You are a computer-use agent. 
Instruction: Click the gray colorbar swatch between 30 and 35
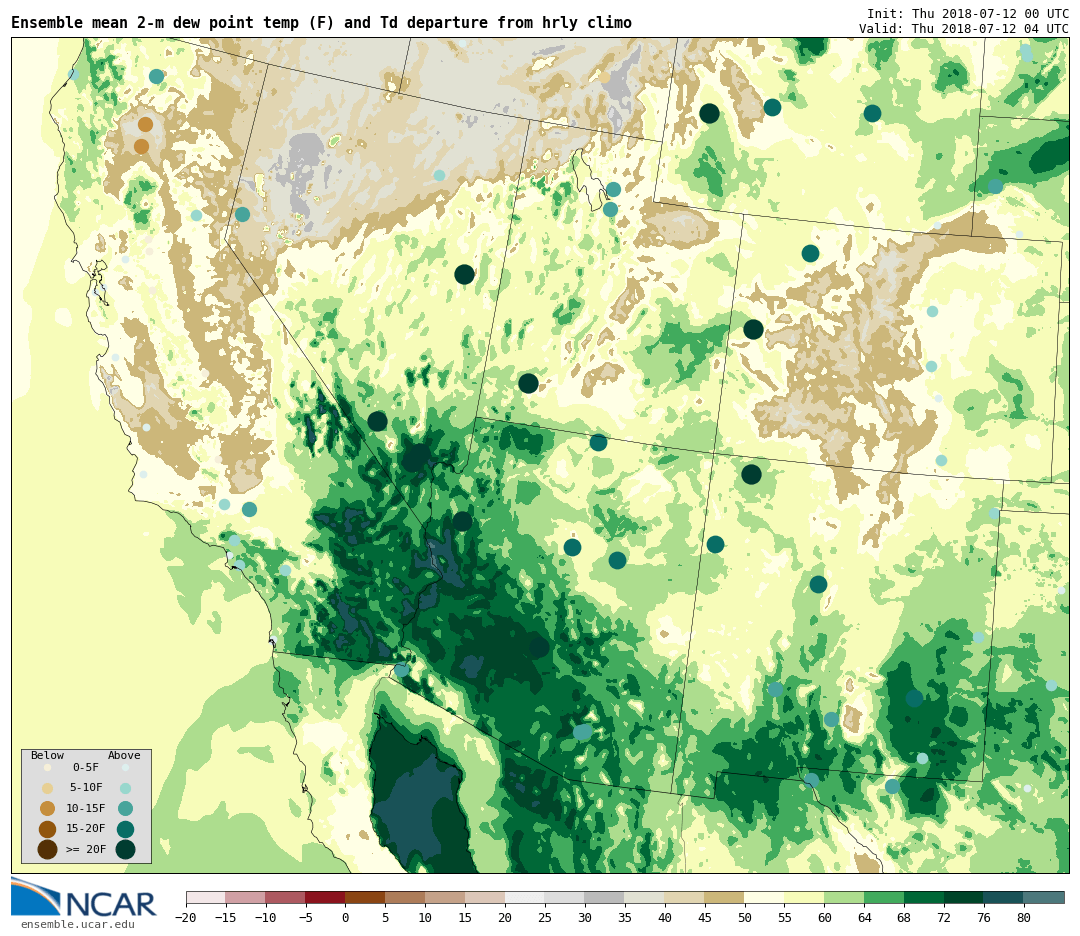604,897
